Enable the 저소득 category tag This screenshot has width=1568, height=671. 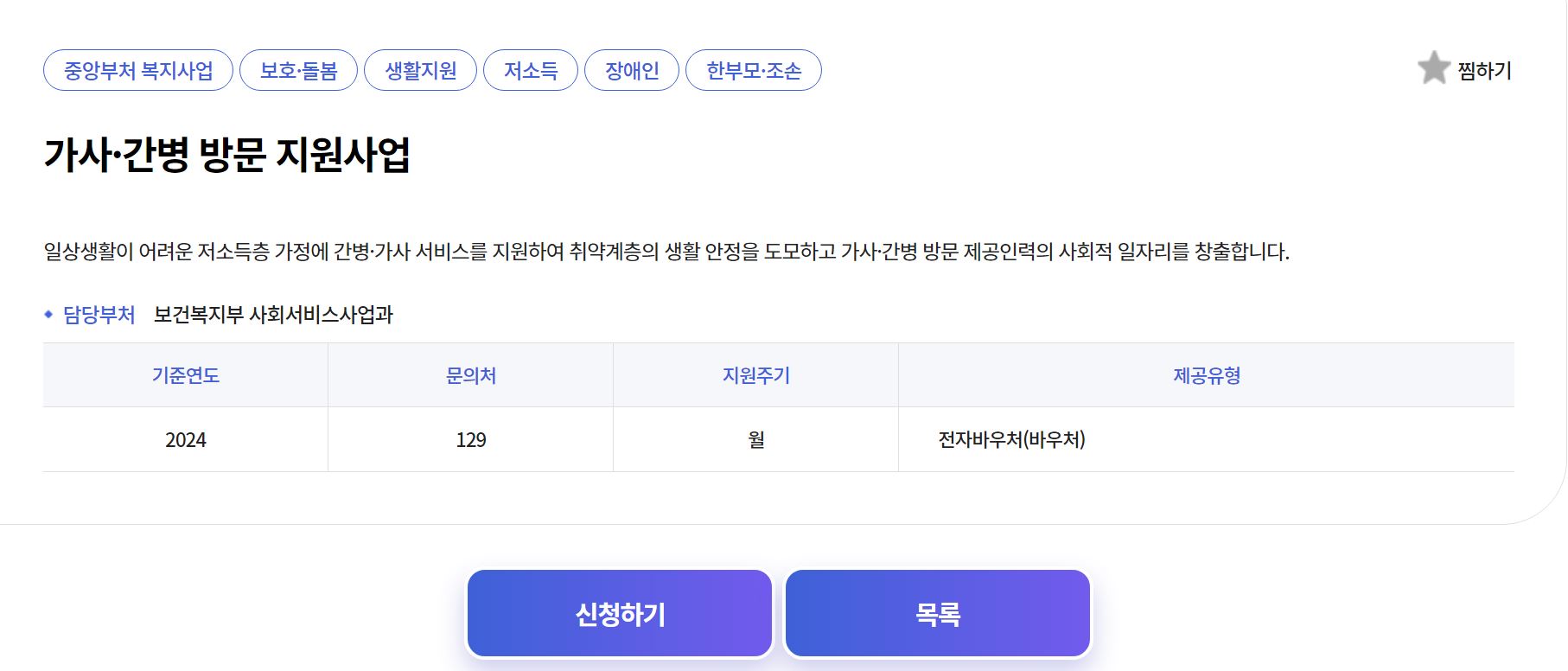coord(531,70)
